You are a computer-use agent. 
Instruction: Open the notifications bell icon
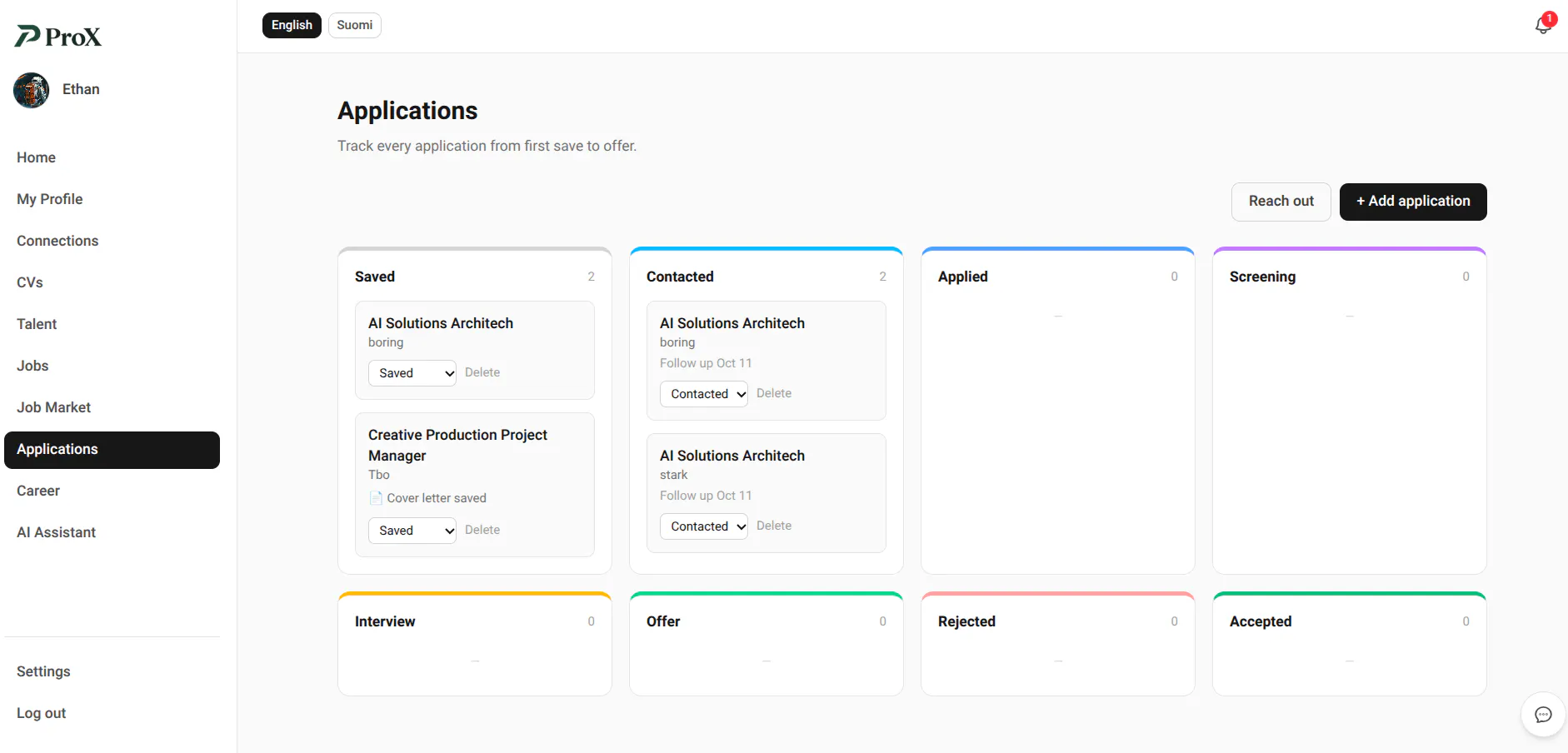click(x=1543, y=25)
